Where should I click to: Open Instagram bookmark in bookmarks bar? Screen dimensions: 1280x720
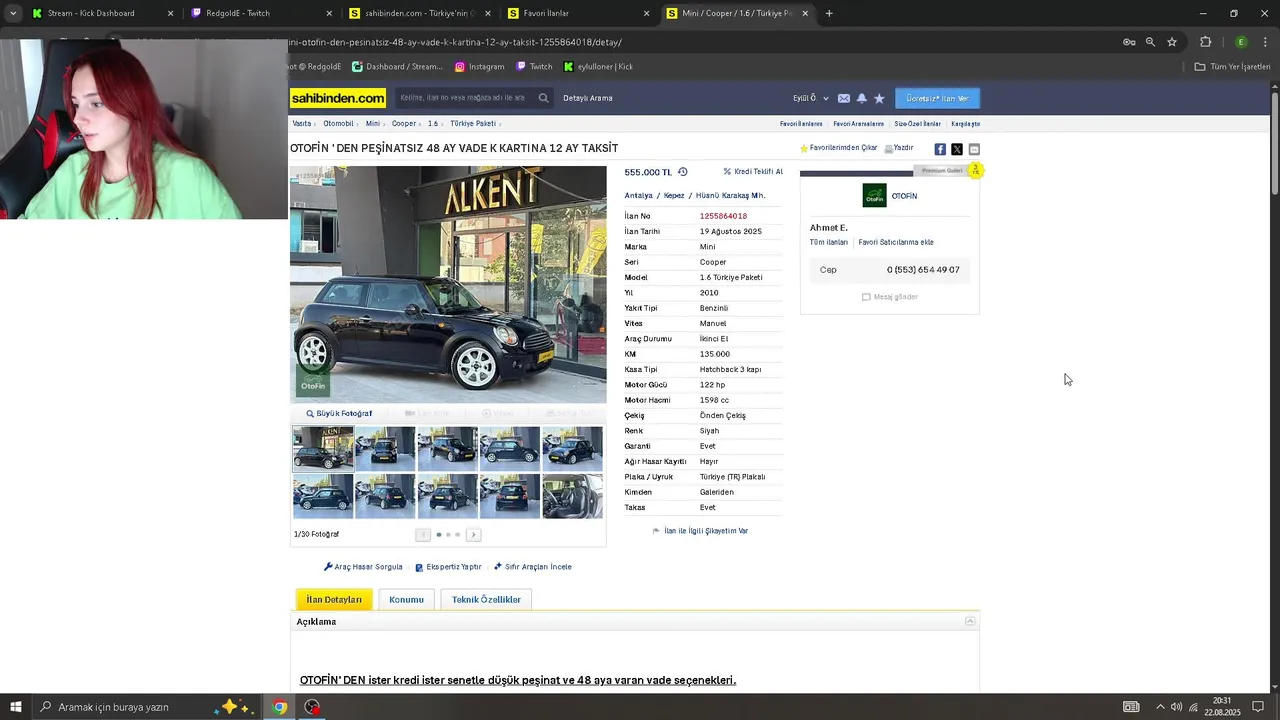[x=479, y=67]
